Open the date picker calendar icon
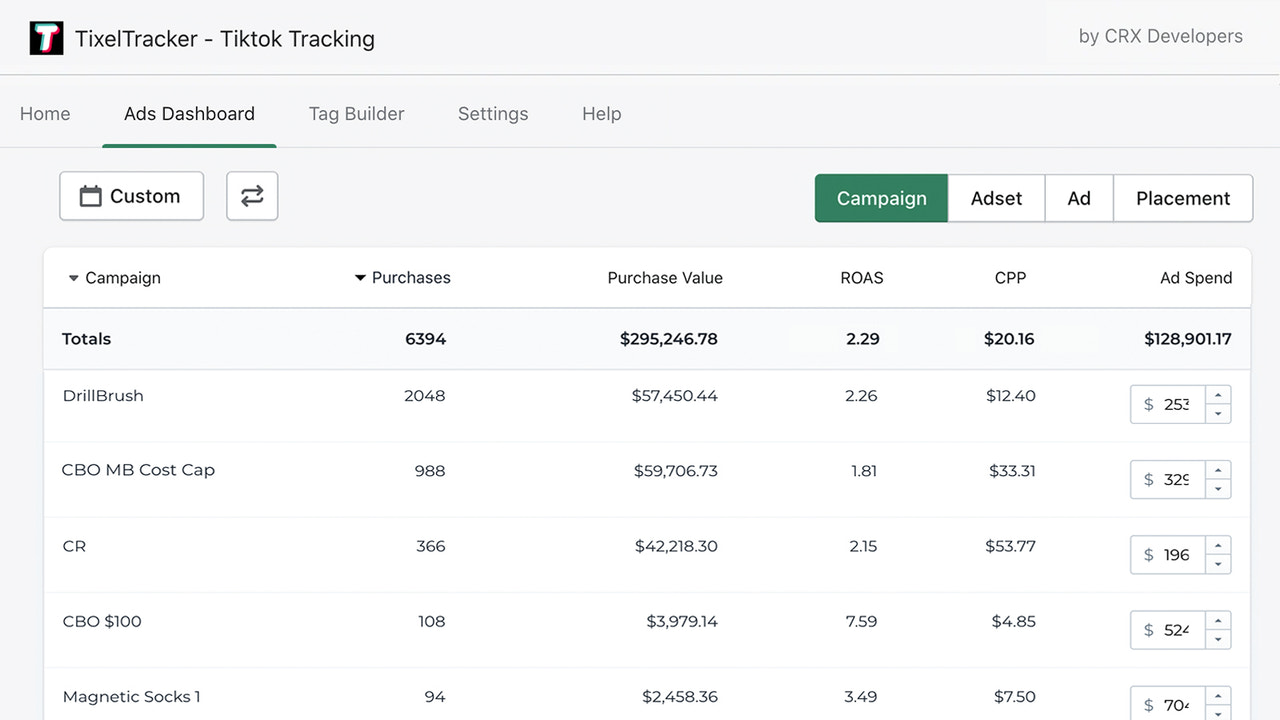 [91, 196]
